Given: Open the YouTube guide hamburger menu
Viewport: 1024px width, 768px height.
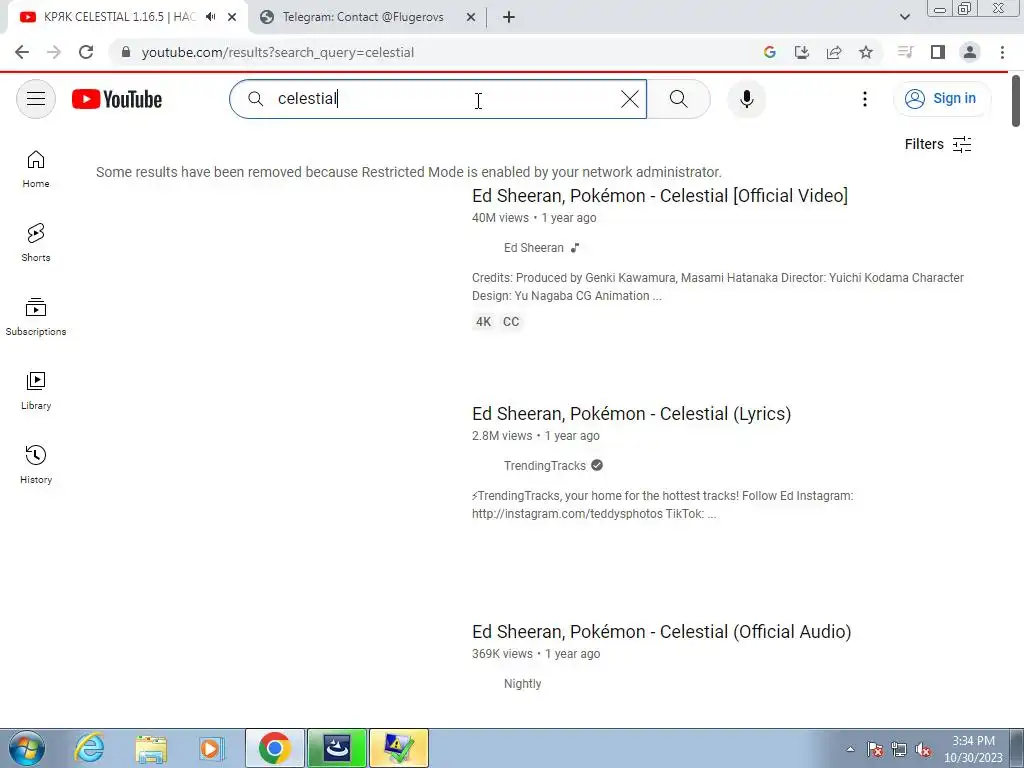Looking at the screenshot, I should tap(36, 99).
